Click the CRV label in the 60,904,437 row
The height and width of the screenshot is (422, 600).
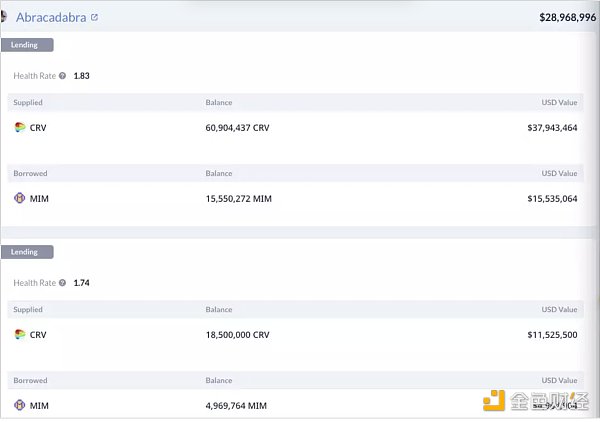click(x=38, y=128)
